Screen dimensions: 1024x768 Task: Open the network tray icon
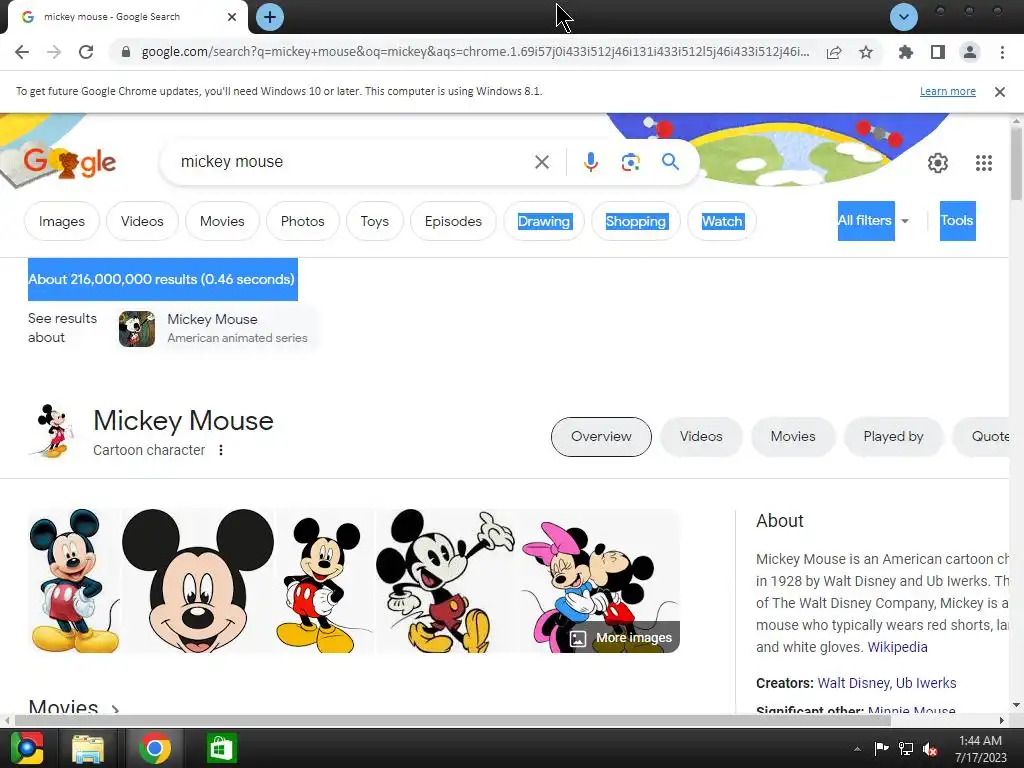click(906, 748)
